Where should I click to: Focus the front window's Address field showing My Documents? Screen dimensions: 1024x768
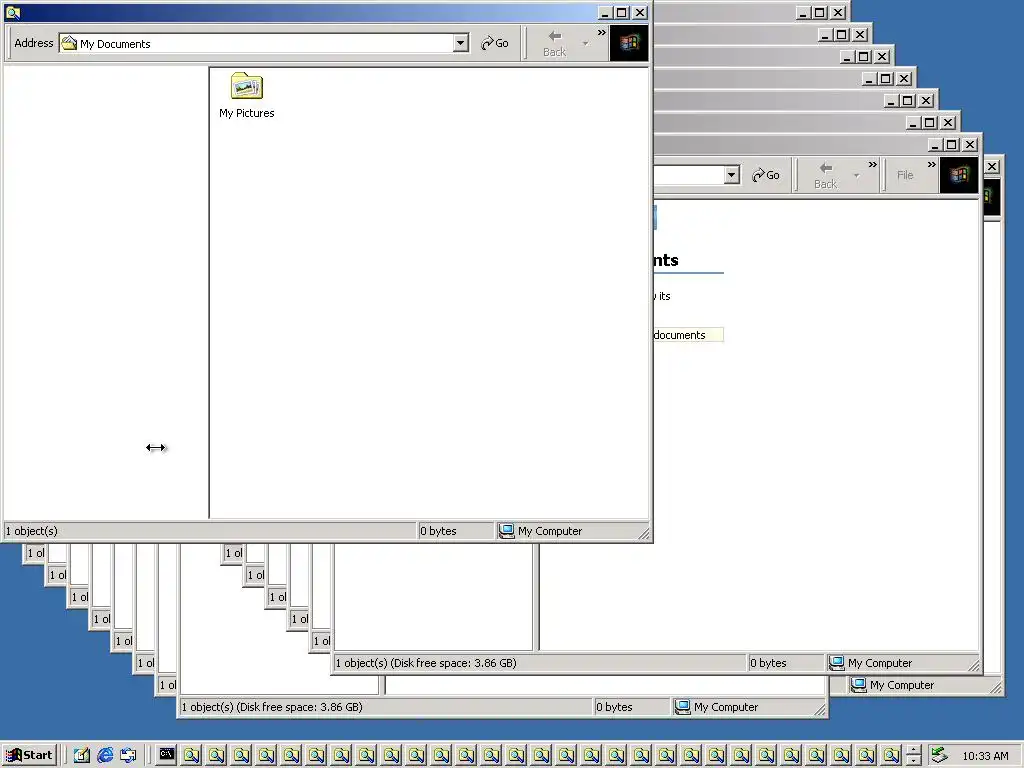click(x=263, y=43)
